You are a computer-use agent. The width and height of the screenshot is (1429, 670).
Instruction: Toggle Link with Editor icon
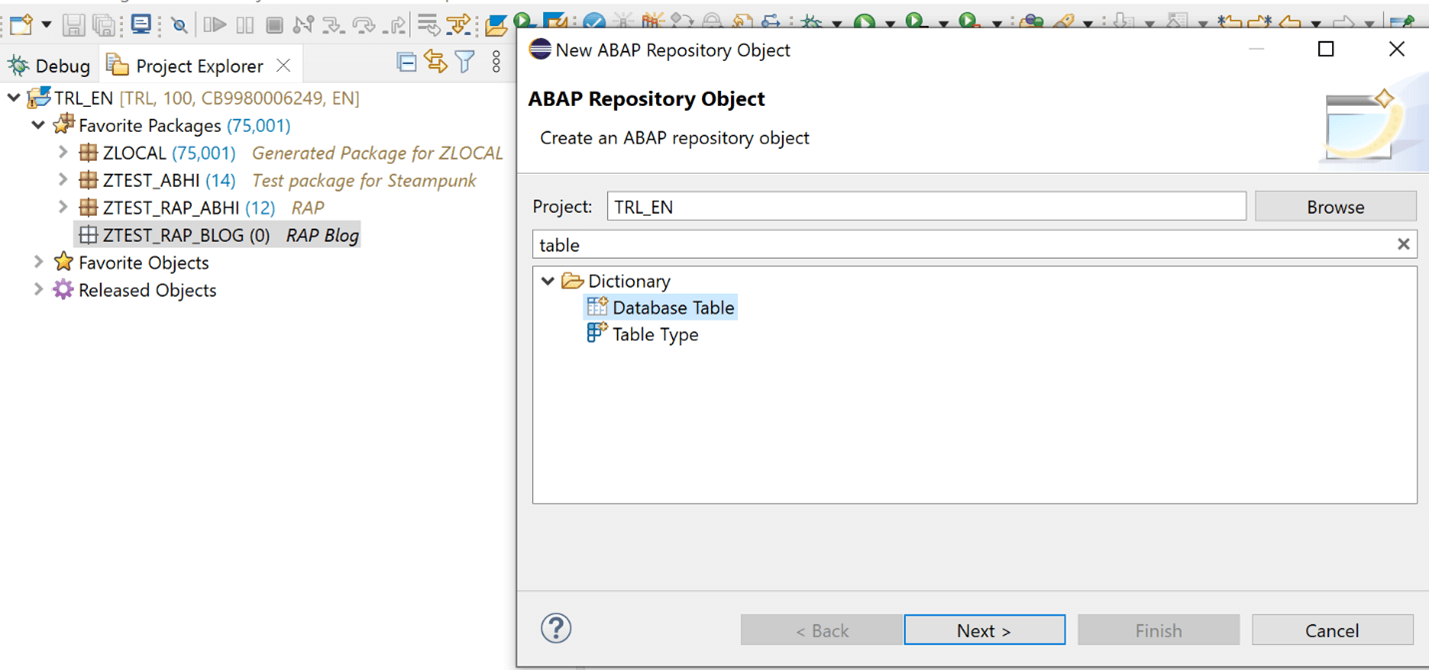click(435, 62)
